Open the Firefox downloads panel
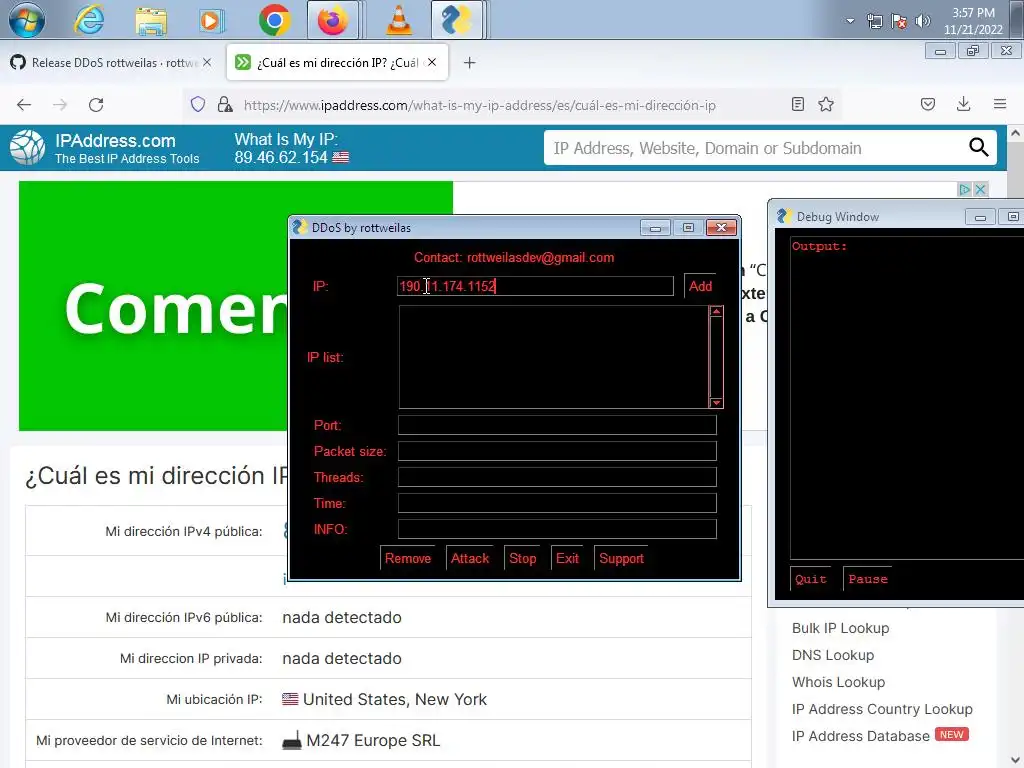 pyautogui.click(x=964, y=104)
